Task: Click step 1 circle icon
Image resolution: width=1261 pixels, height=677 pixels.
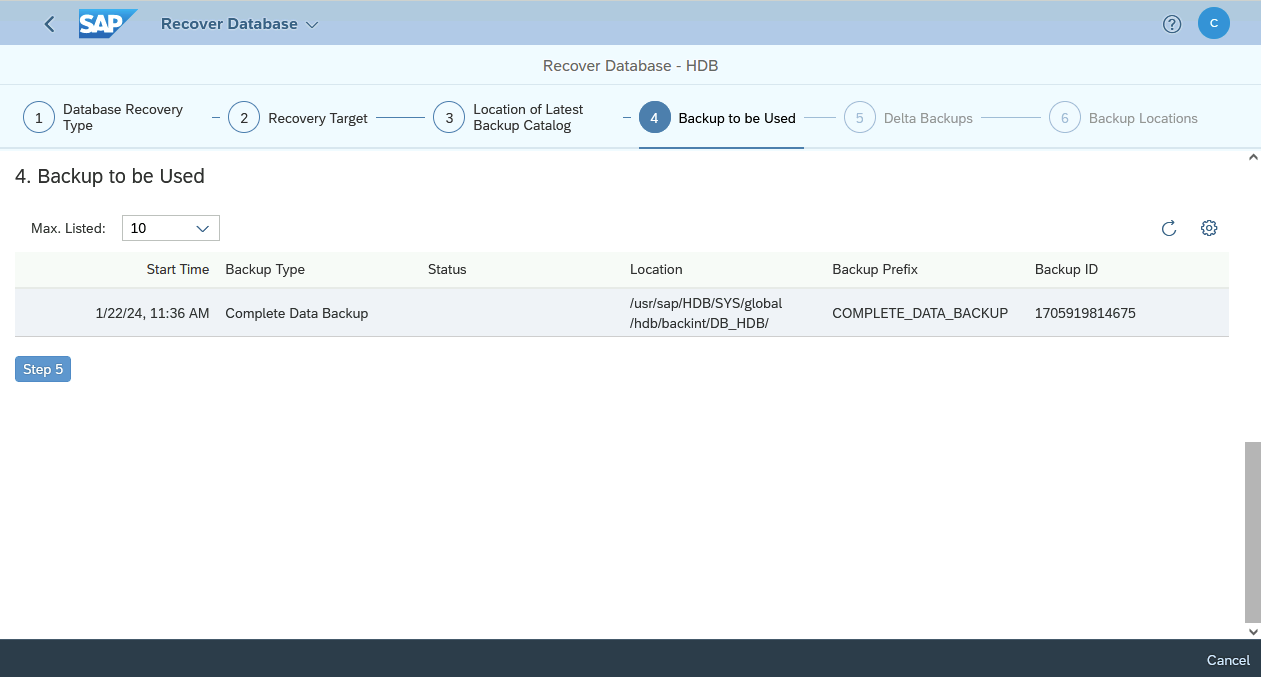Action: click(x=39, y=118)
